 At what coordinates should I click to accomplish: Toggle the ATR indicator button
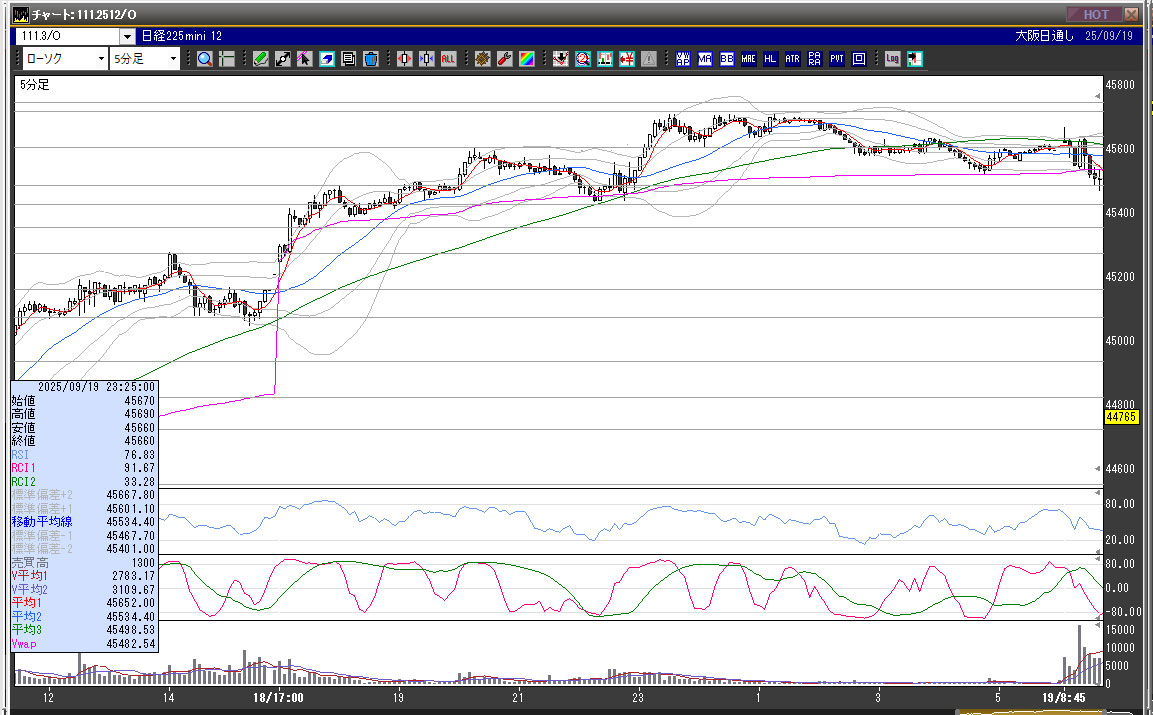[x=792, y=59]
